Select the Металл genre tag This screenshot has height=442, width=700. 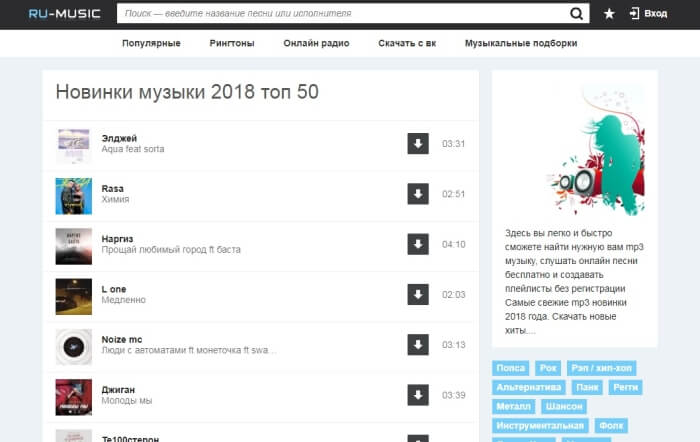point(513,406)
